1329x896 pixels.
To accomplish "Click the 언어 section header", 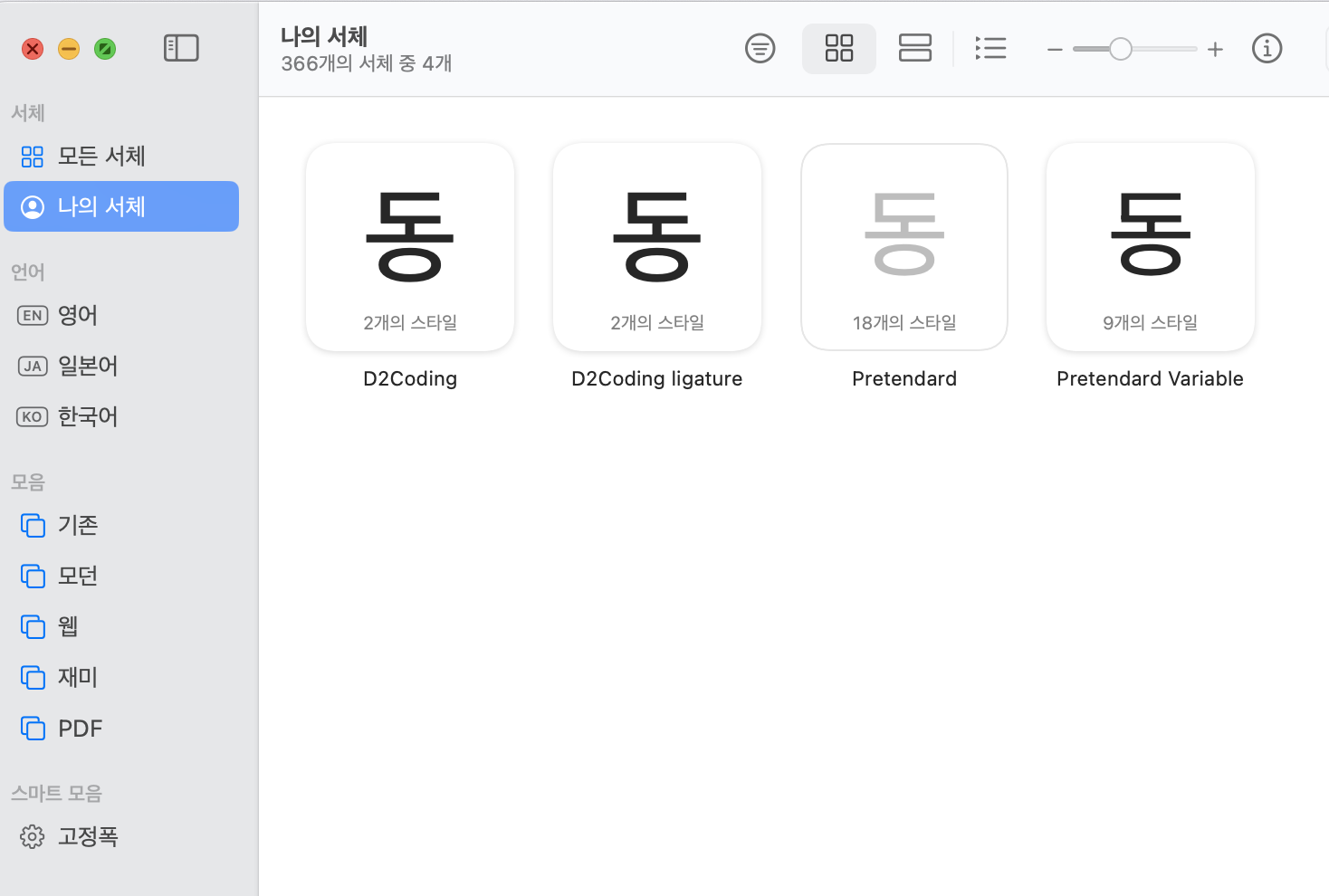I will pyautogui.click(x=28, y=272).
